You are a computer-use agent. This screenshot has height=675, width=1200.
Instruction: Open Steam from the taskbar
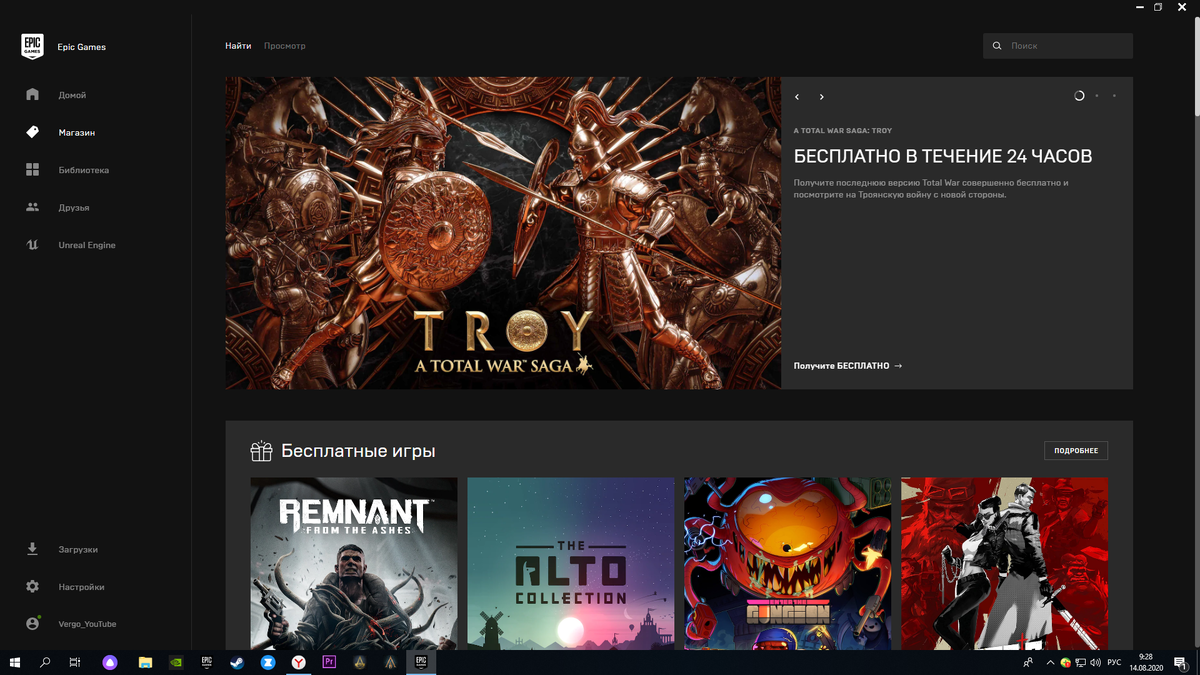point(237,662)
